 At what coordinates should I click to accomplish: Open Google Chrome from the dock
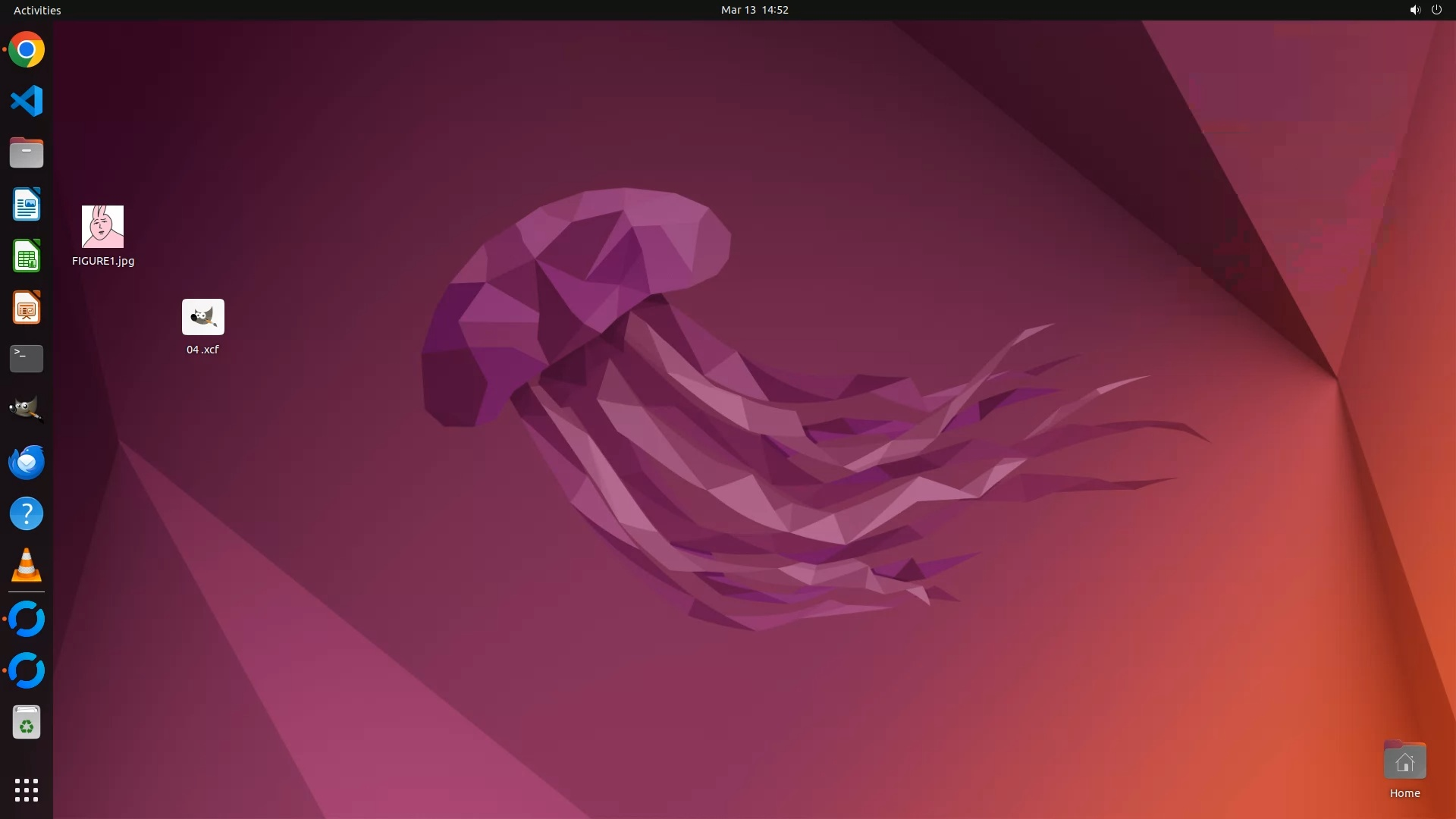coord(27,50)
